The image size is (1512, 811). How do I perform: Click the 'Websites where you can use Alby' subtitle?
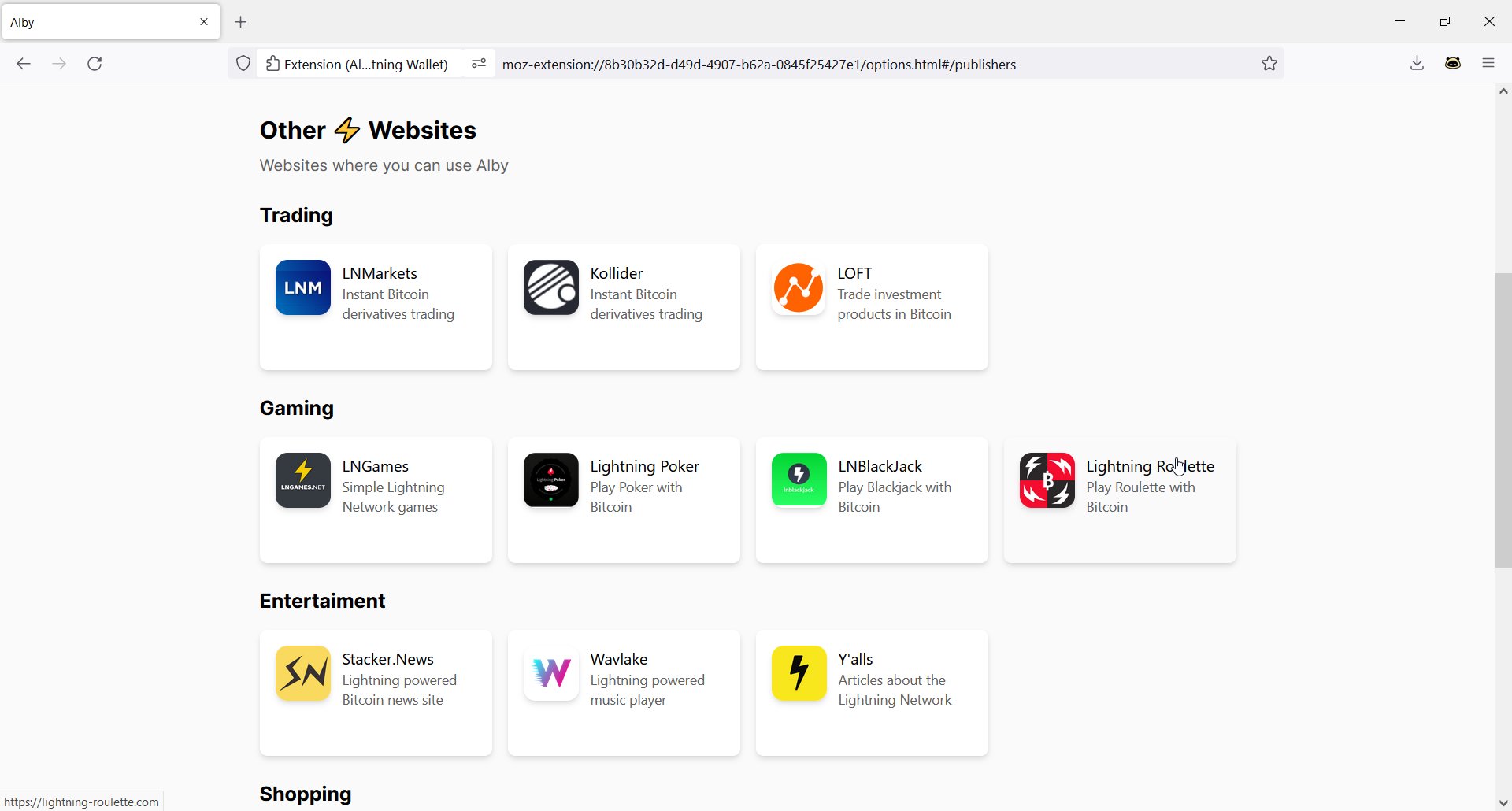(384, 165)
